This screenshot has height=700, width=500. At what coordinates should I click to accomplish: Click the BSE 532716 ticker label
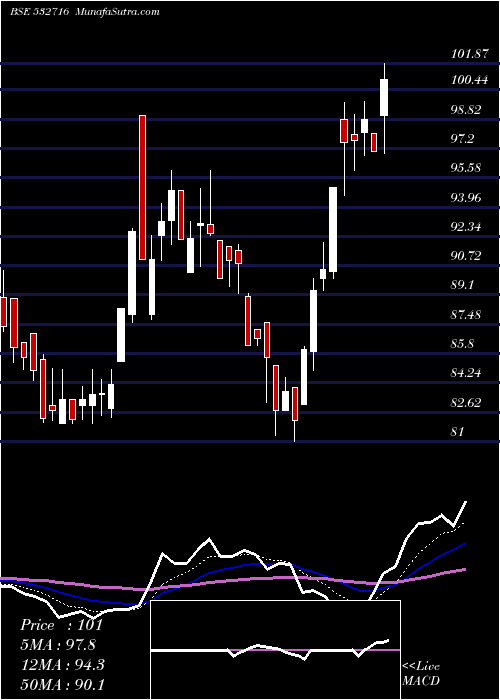coord(39,12)
